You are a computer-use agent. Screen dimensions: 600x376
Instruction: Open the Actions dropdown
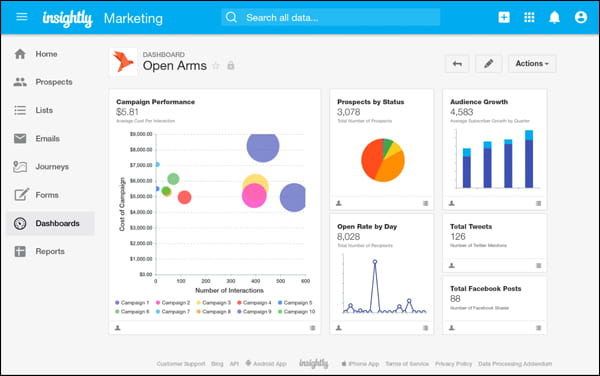(532, 63)
